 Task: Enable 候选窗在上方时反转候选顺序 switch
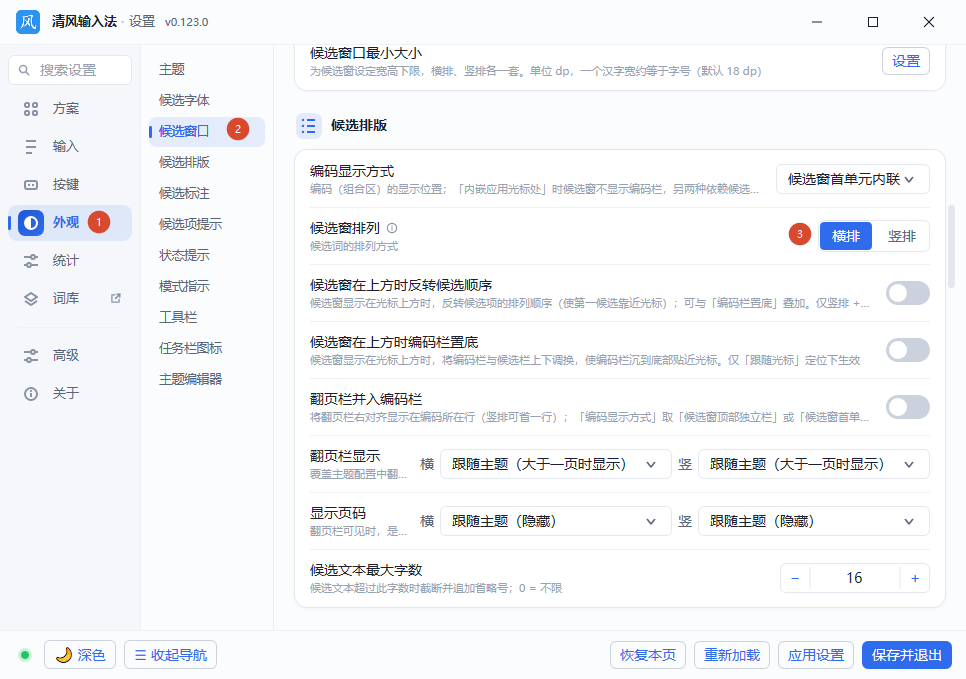[907, 293]
